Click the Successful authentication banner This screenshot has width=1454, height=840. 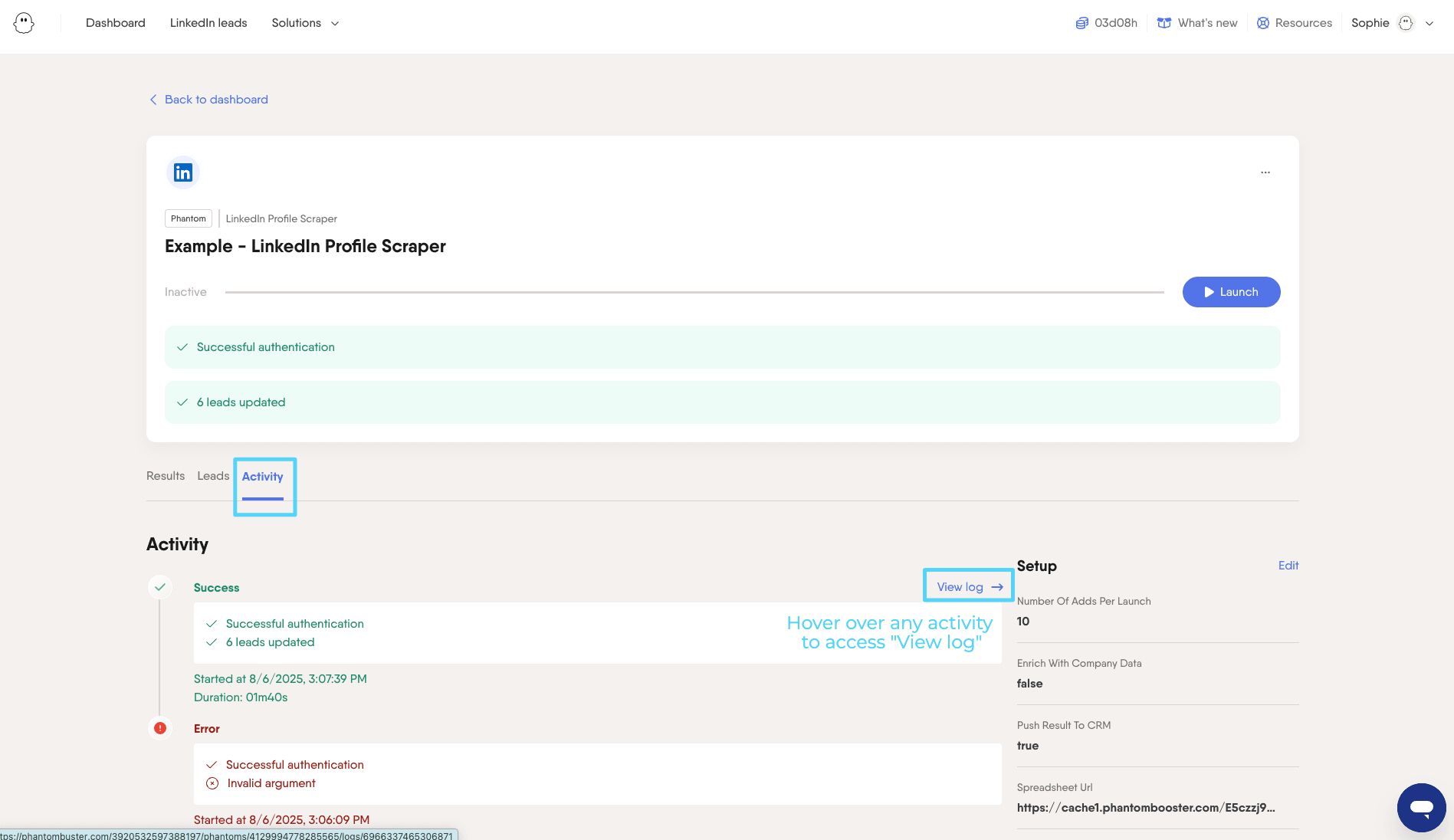[x=722, y=347]
